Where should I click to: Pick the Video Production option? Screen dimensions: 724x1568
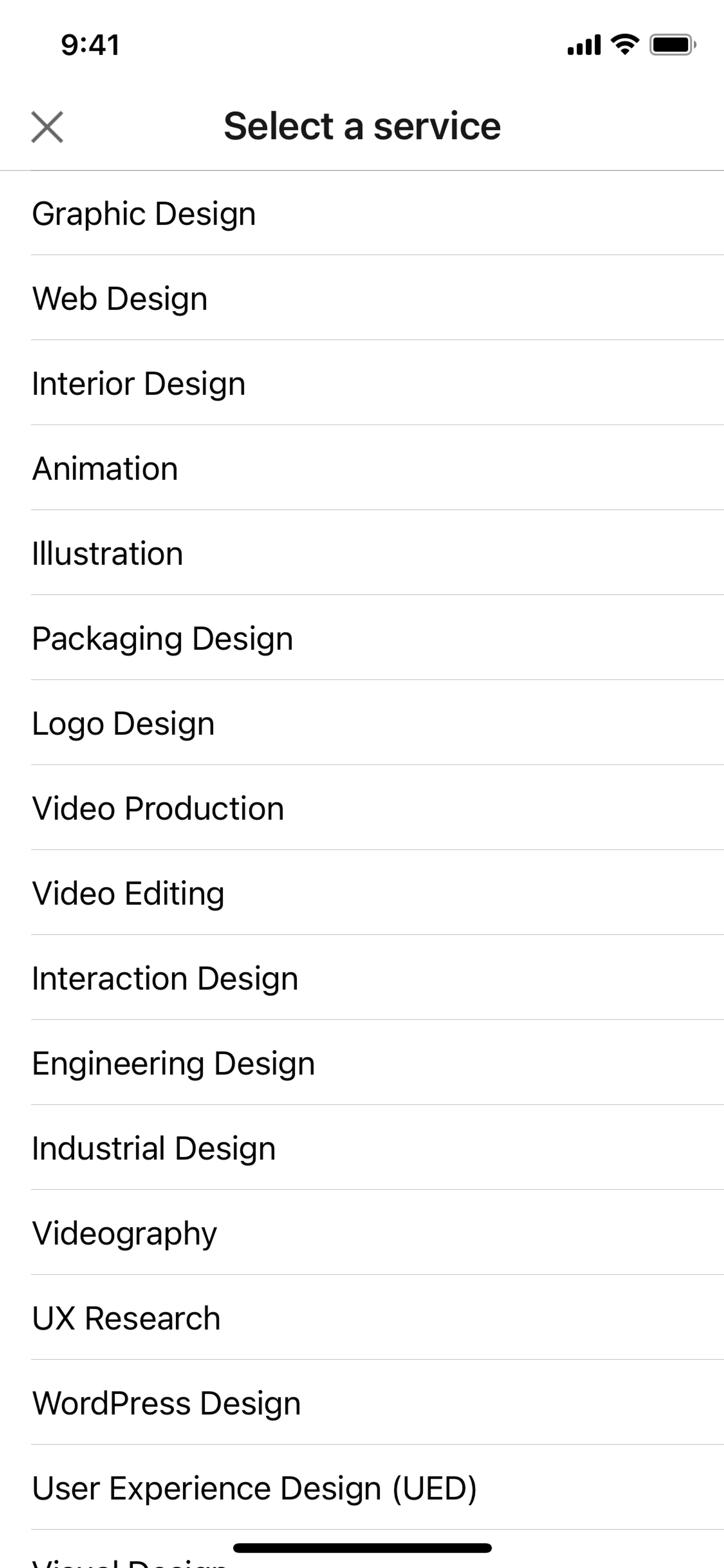(x=158, y=808)
